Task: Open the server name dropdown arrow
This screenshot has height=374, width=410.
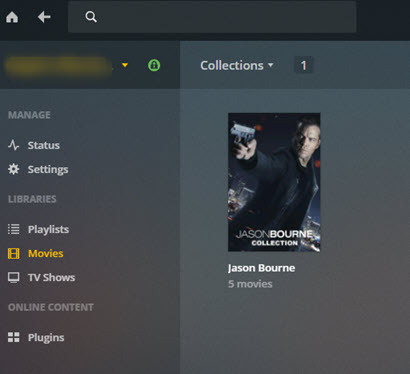Action: pos(125,65)
